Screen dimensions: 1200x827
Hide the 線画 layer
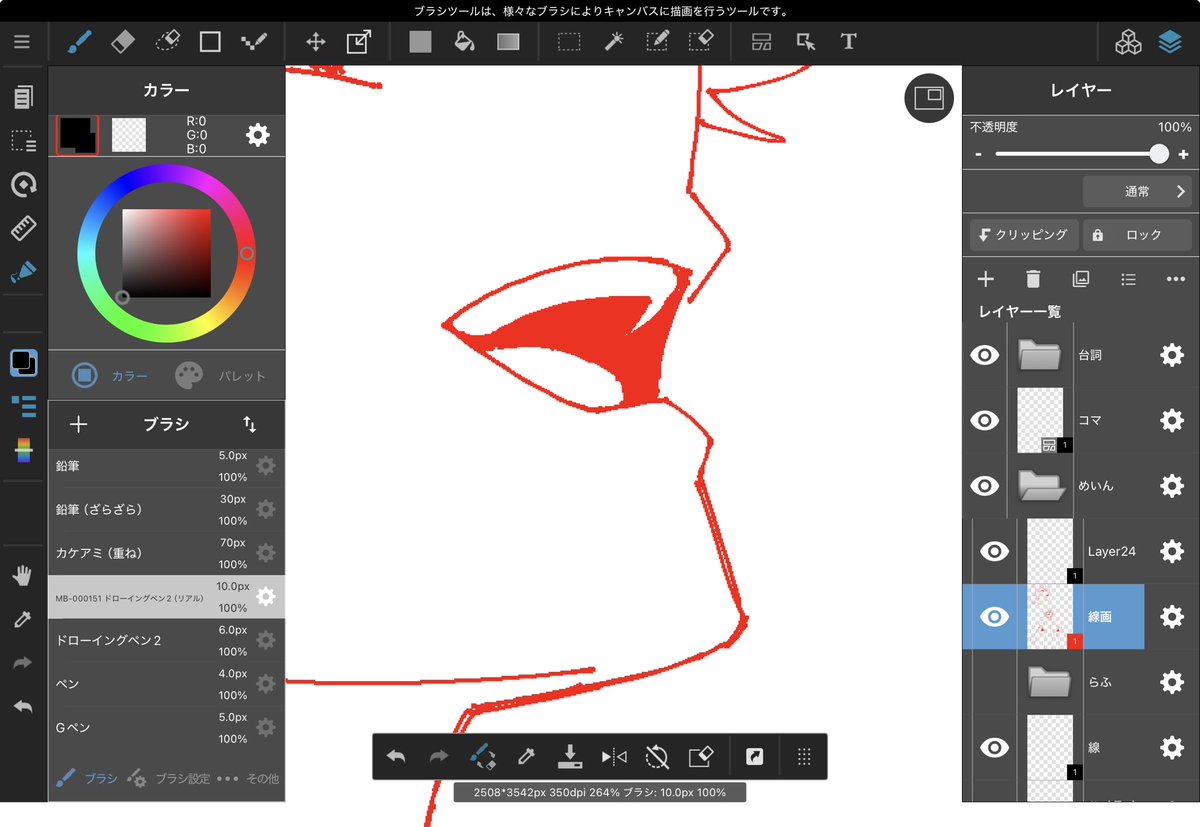(x=994, y=617)
